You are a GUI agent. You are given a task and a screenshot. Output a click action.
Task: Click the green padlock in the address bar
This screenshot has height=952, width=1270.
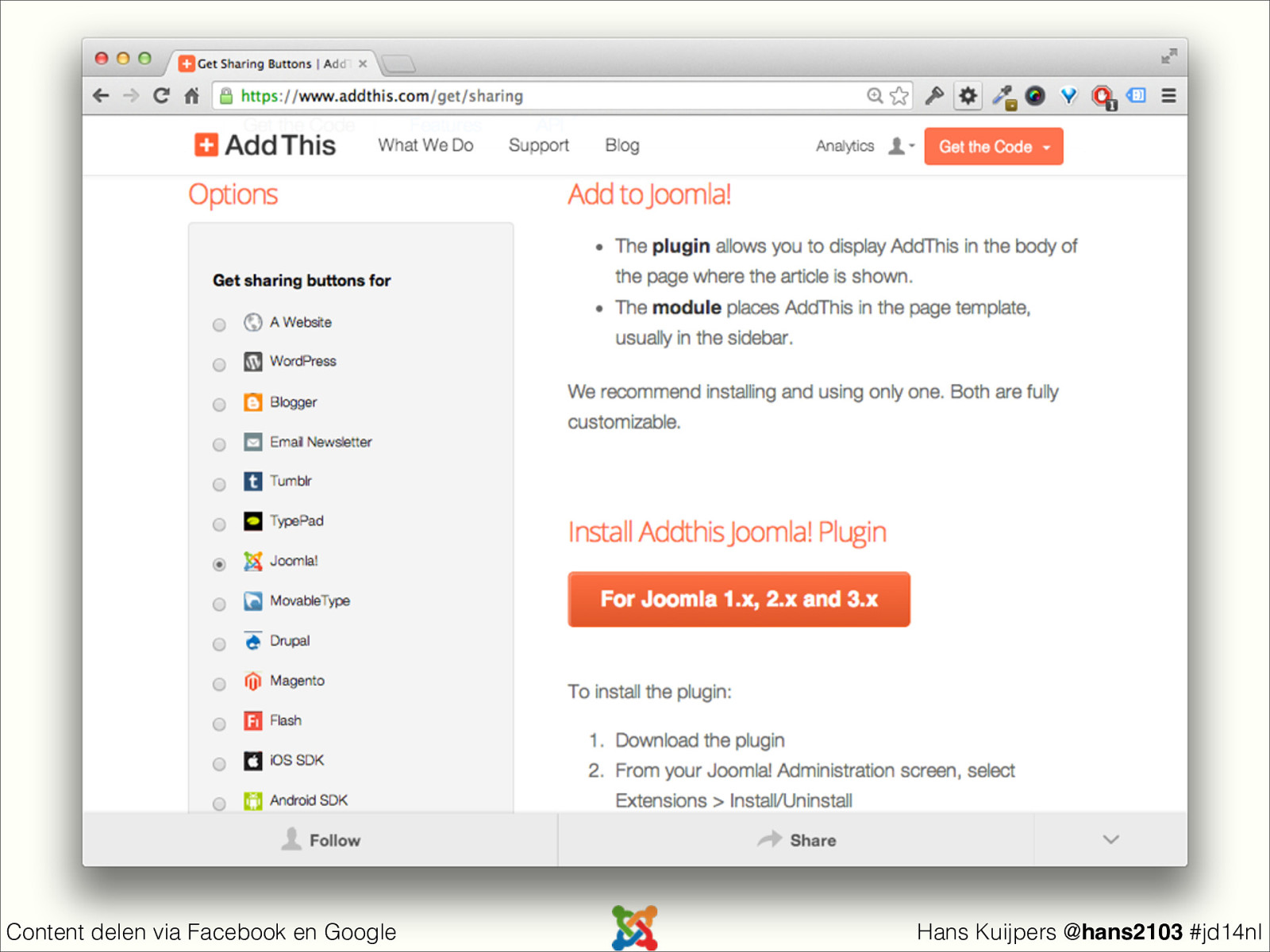(226, 96)
